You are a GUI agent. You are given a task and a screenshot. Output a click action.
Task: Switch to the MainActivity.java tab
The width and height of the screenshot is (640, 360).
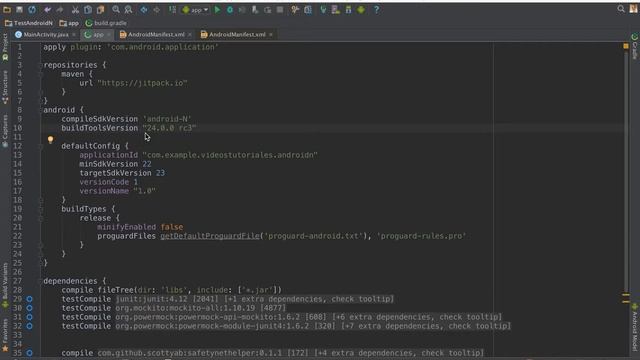pyautogui.click(x=46, y=35)
